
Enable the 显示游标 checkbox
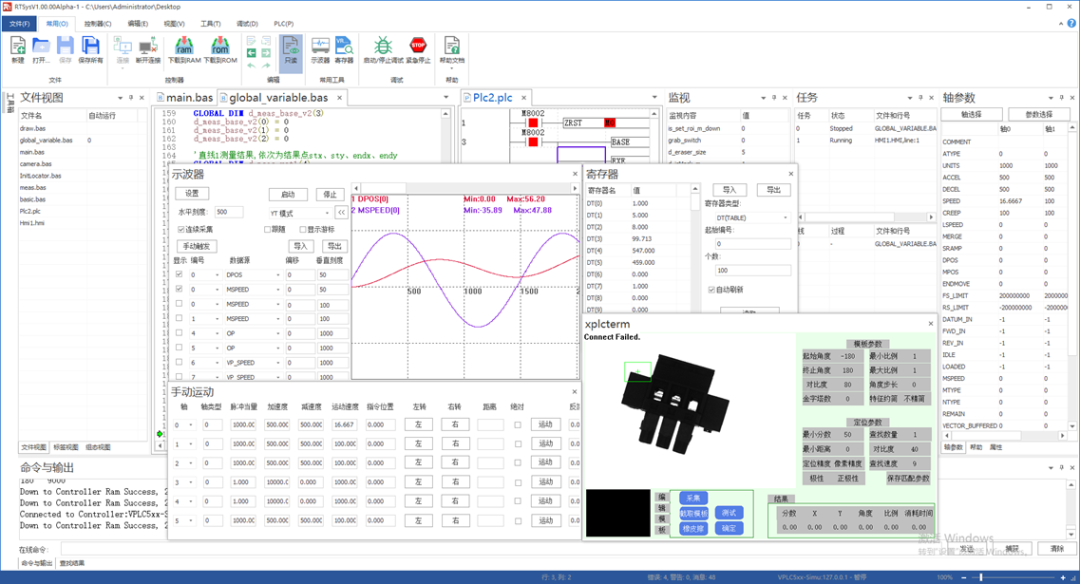(x=302, y=229)
